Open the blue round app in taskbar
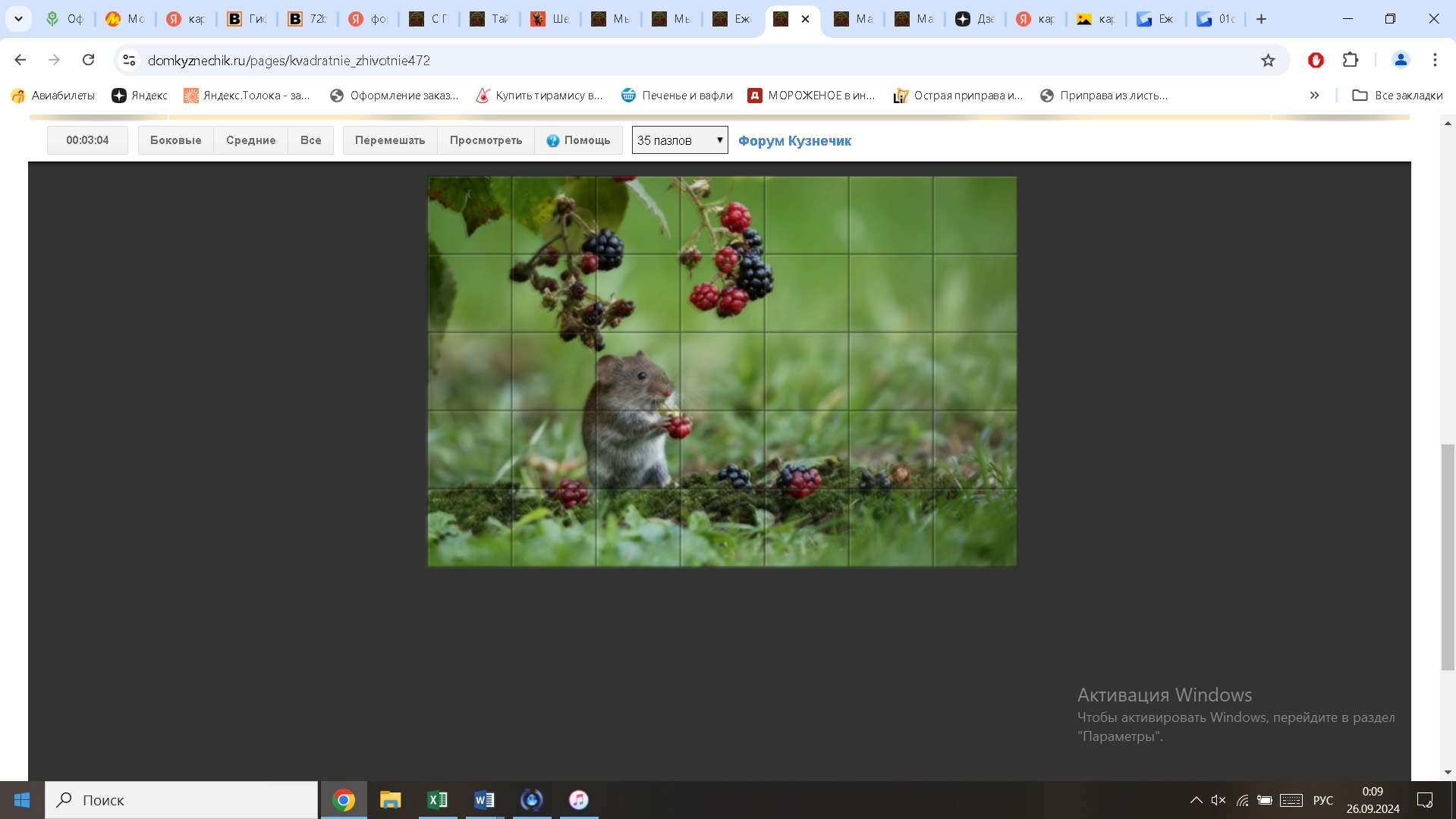1456x819 pixels. coord(532,800)
